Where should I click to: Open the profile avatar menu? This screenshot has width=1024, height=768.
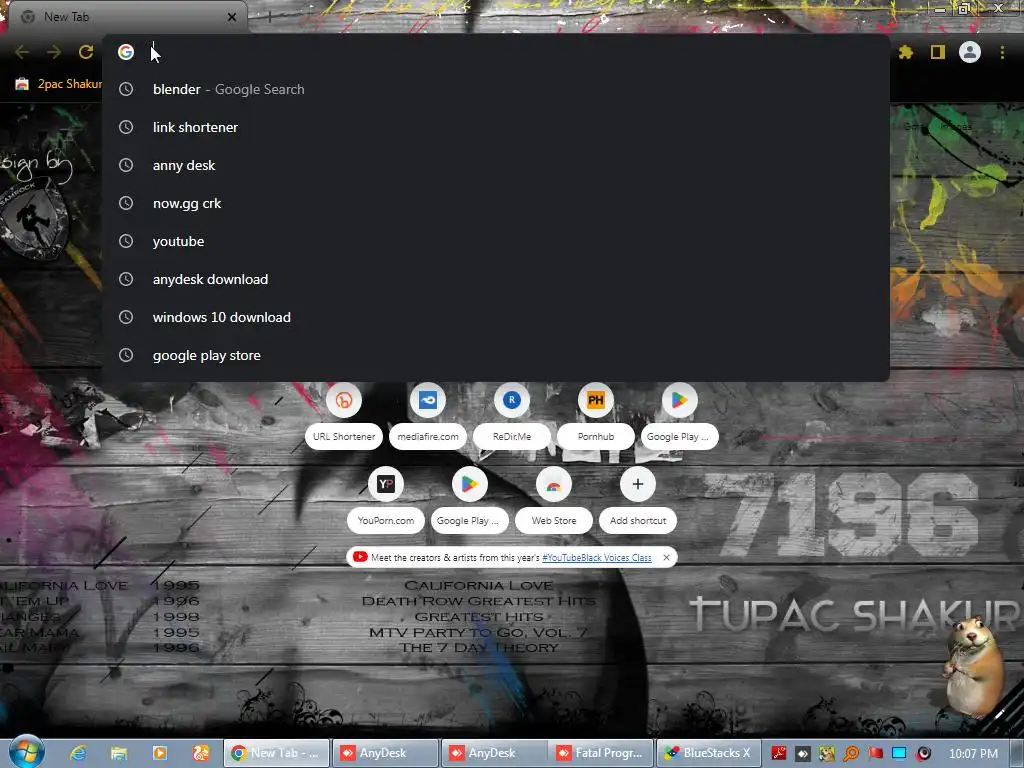click(970, 52)
